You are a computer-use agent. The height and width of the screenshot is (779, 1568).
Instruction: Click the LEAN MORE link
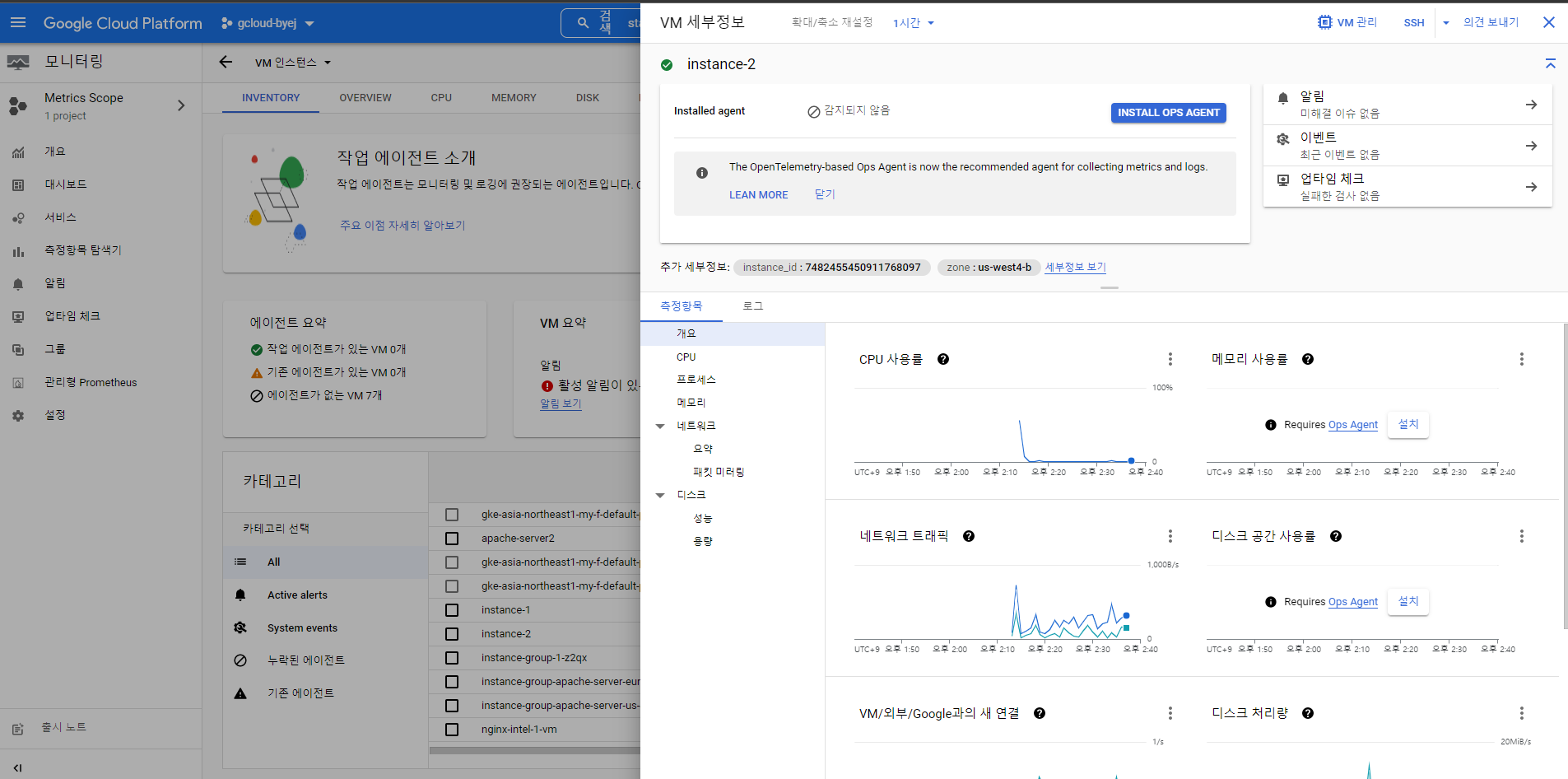pos(759,195)
